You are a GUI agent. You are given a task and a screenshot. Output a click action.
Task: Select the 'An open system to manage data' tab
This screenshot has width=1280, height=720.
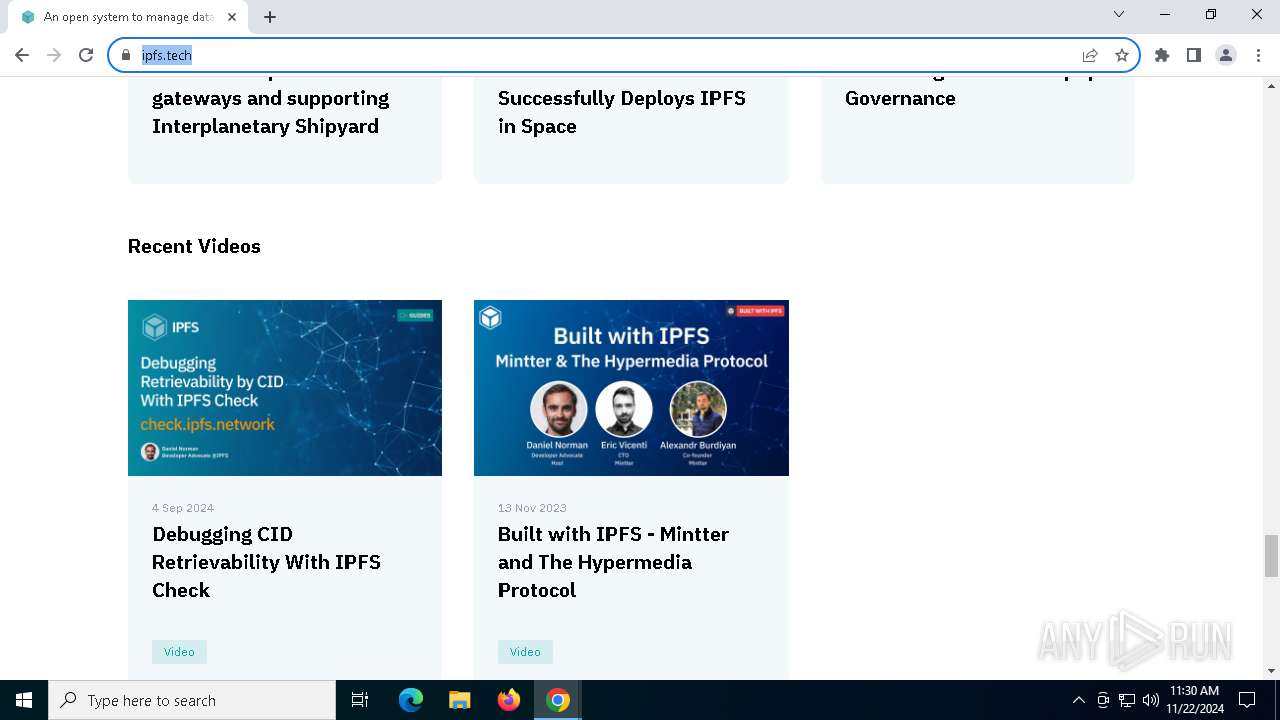tap(128, 17)
